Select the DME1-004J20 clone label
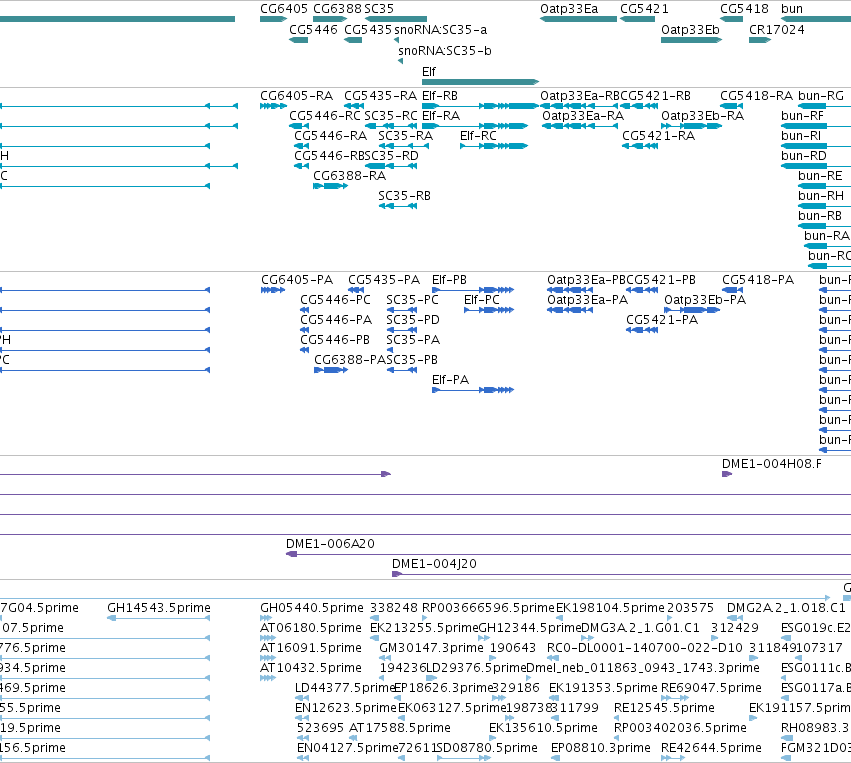 434,564
